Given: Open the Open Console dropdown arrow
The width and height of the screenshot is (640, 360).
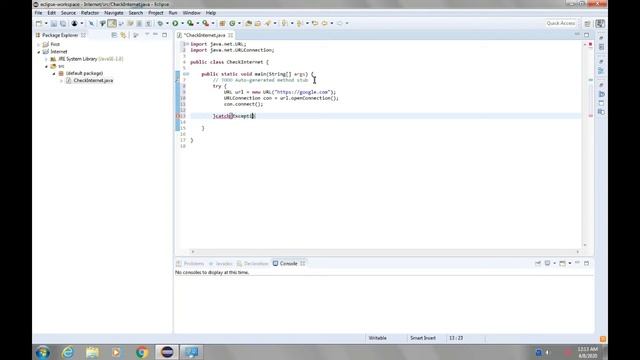Looking at the screenshot, I should 569,263.
